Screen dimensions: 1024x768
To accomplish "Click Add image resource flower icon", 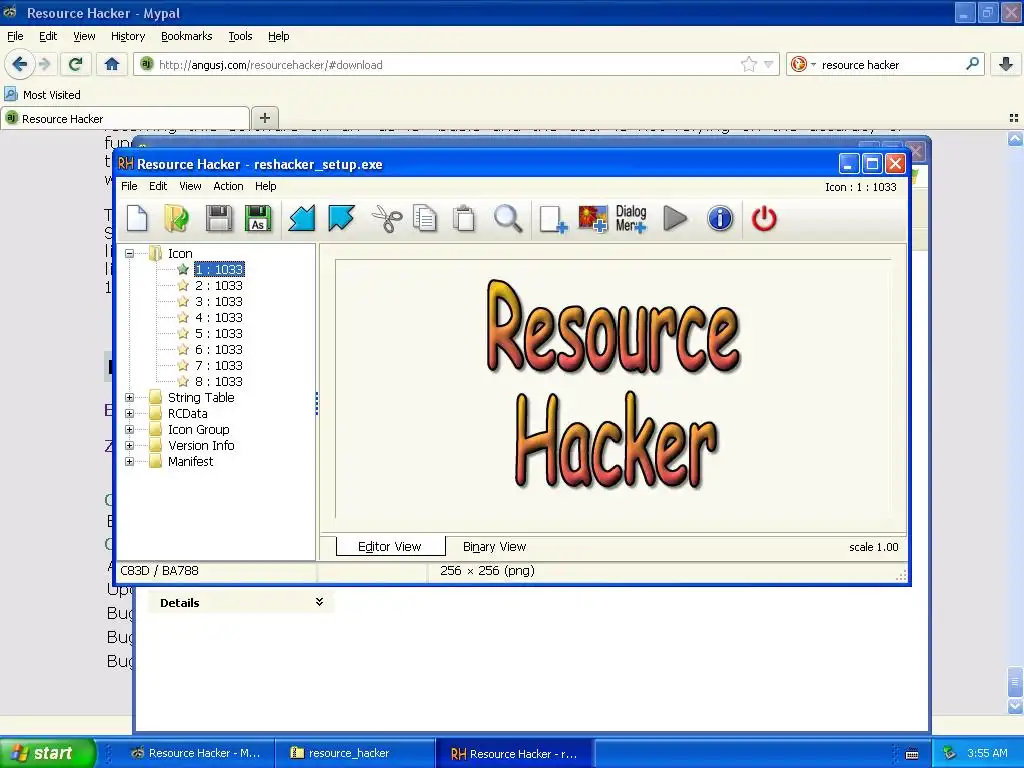I will point(592,219).
